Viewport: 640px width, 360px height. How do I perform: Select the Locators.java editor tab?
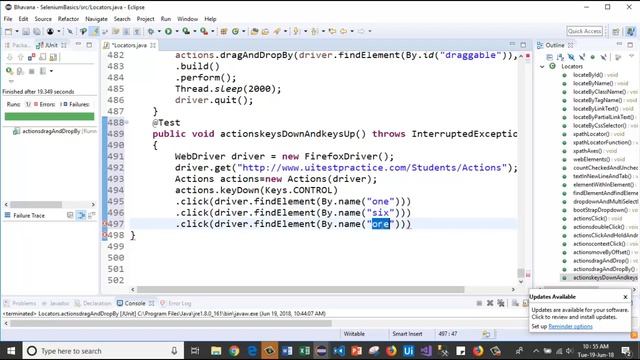128,45
